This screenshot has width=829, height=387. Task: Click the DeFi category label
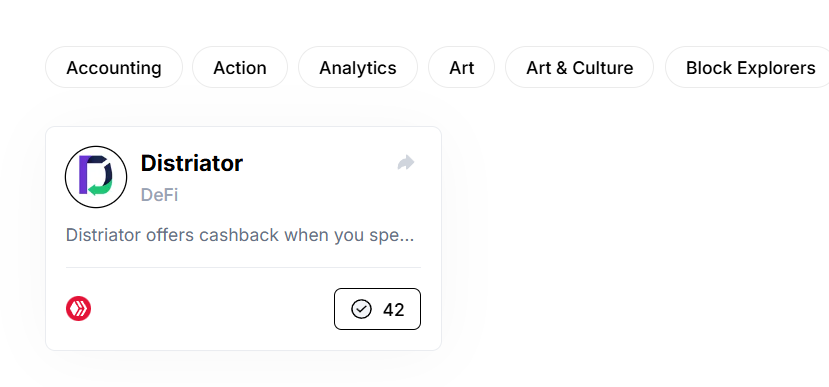click(x=159, y=195)
